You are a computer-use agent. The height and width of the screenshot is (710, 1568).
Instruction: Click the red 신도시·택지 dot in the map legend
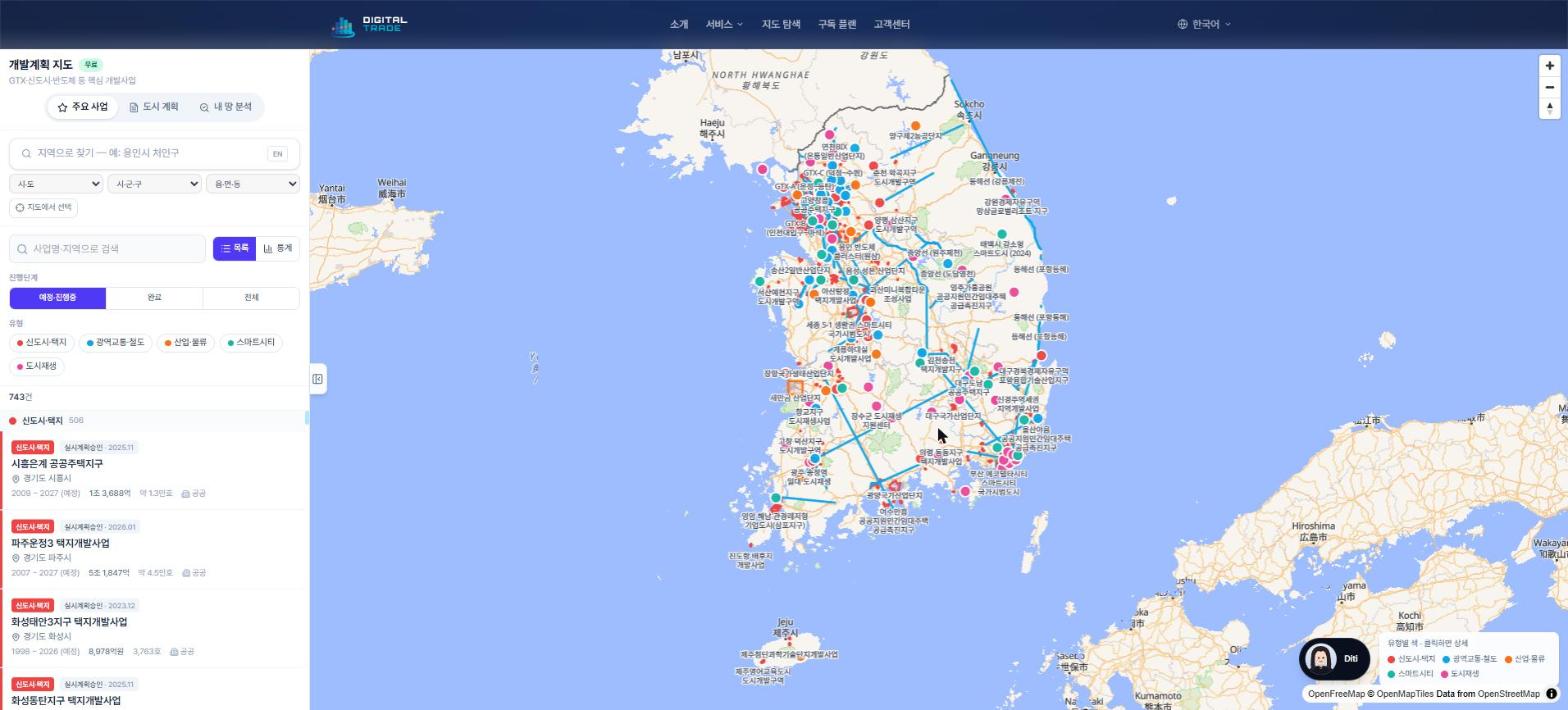click(x=1391, y=660)
